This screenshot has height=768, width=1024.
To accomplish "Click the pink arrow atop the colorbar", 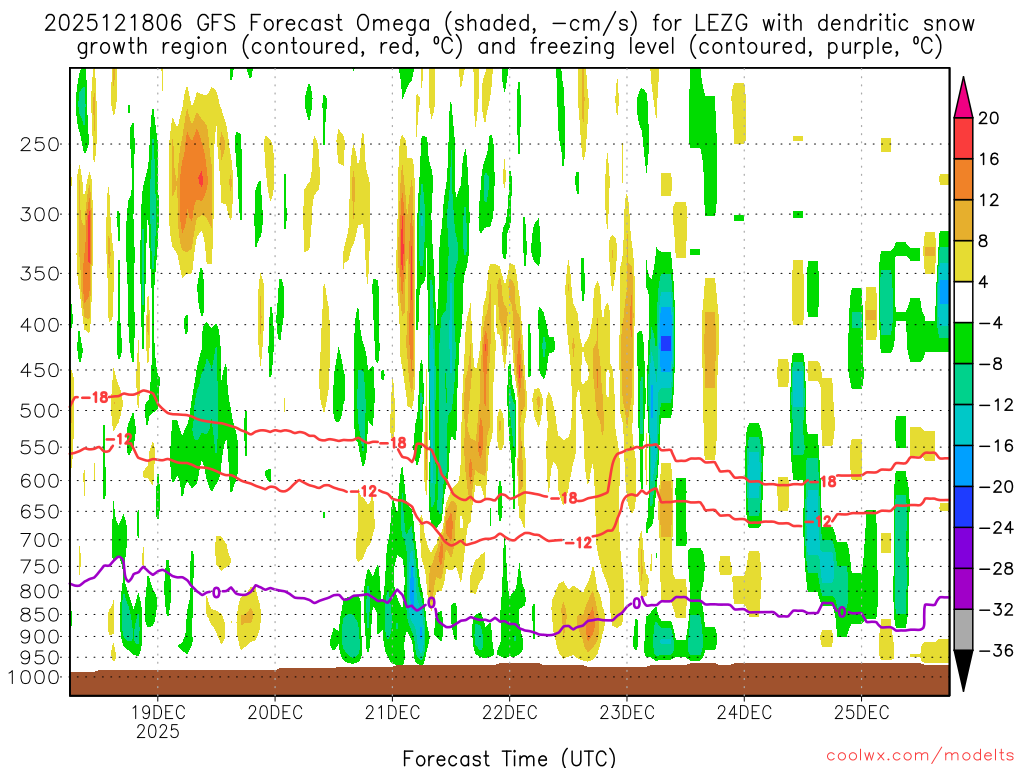I will [963, 99].
